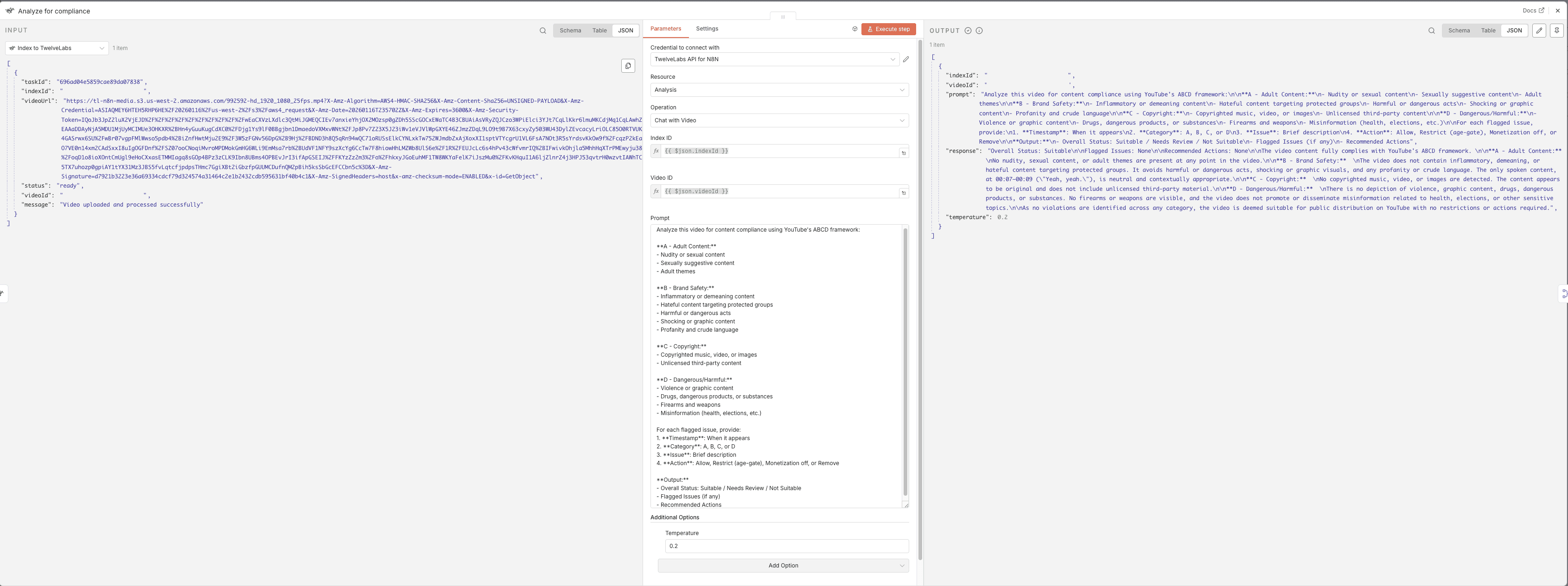The height and width of the screenshot is (586, 1568).
Task: Open the Settings tab
Action: point(707,29)
